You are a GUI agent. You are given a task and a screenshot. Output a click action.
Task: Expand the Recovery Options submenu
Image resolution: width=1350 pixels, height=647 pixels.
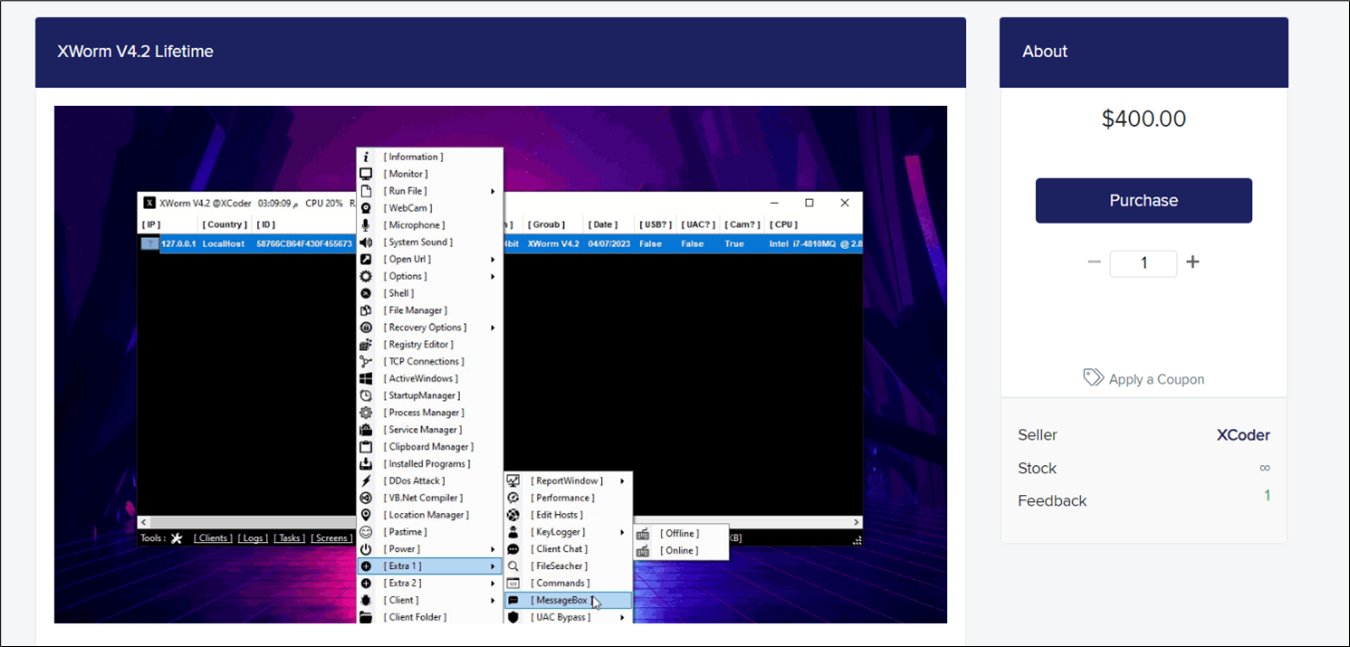492,327
